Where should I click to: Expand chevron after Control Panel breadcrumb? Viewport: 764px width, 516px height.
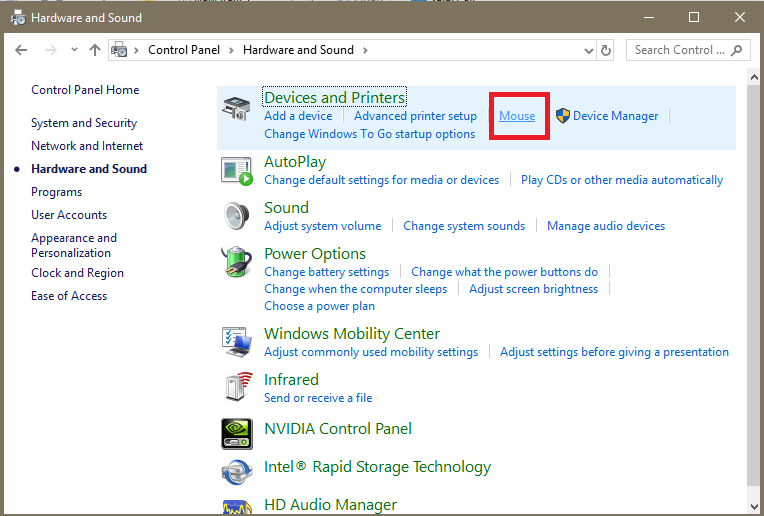point(231,50)
